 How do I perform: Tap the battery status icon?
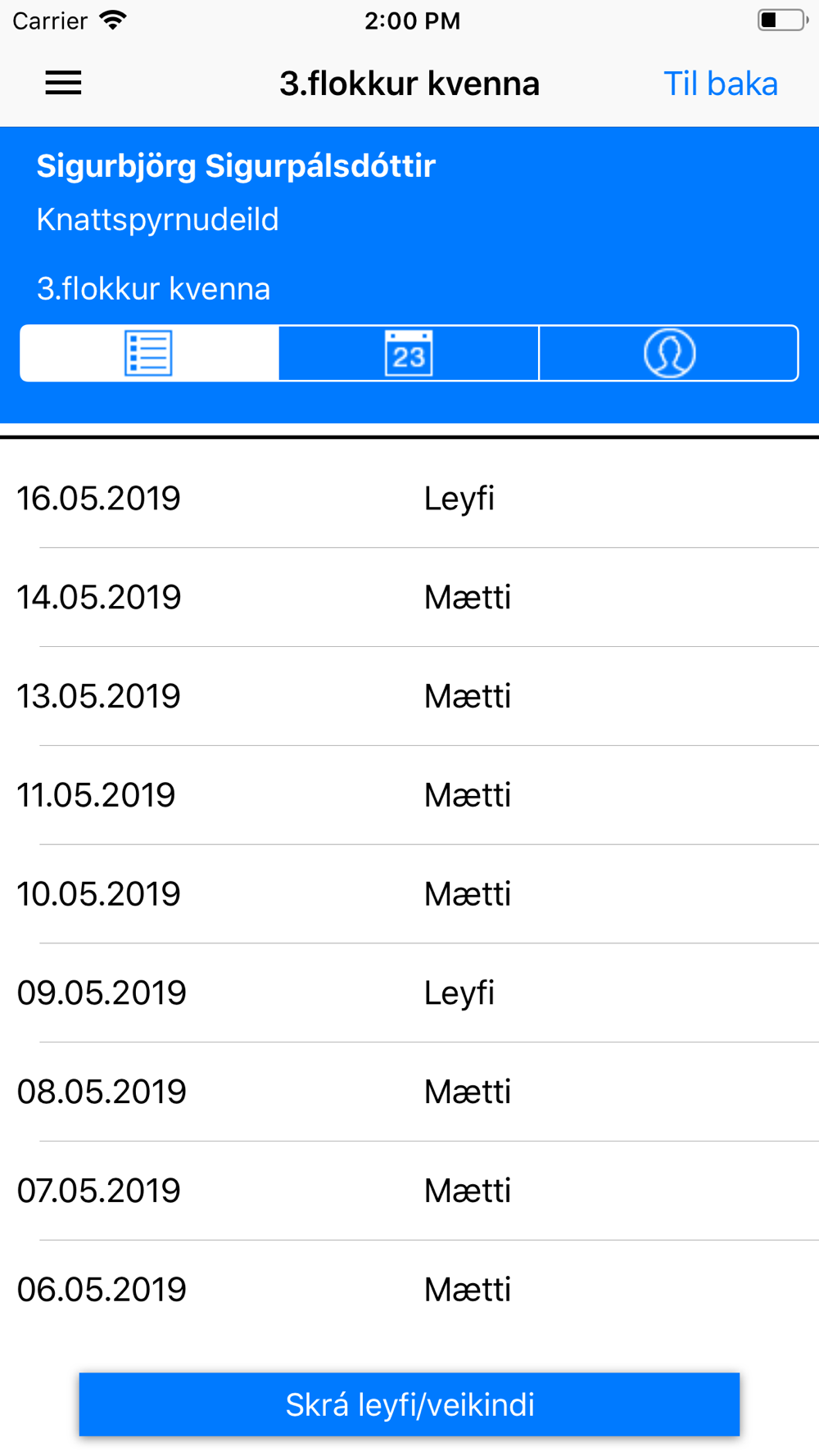[782, 20]
